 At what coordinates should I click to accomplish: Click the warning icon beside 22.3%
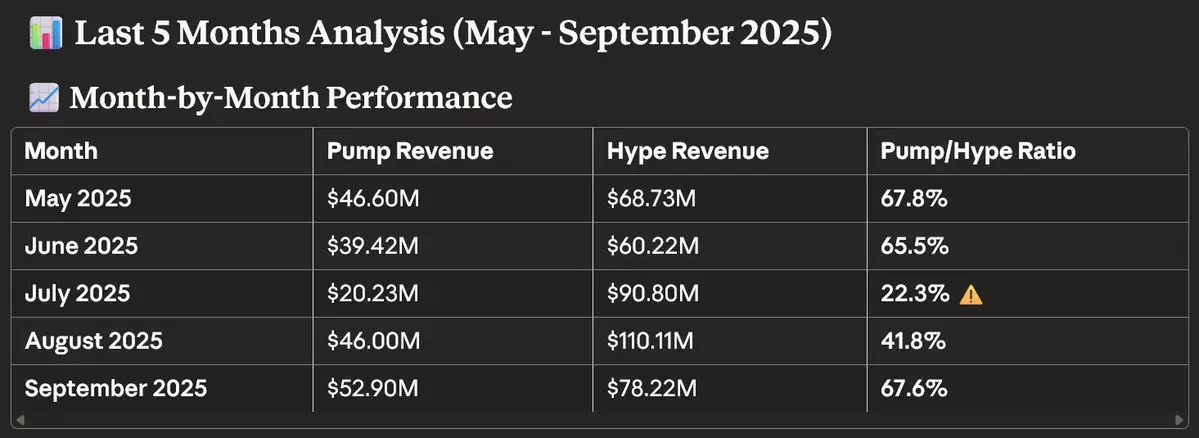(970, 294)
